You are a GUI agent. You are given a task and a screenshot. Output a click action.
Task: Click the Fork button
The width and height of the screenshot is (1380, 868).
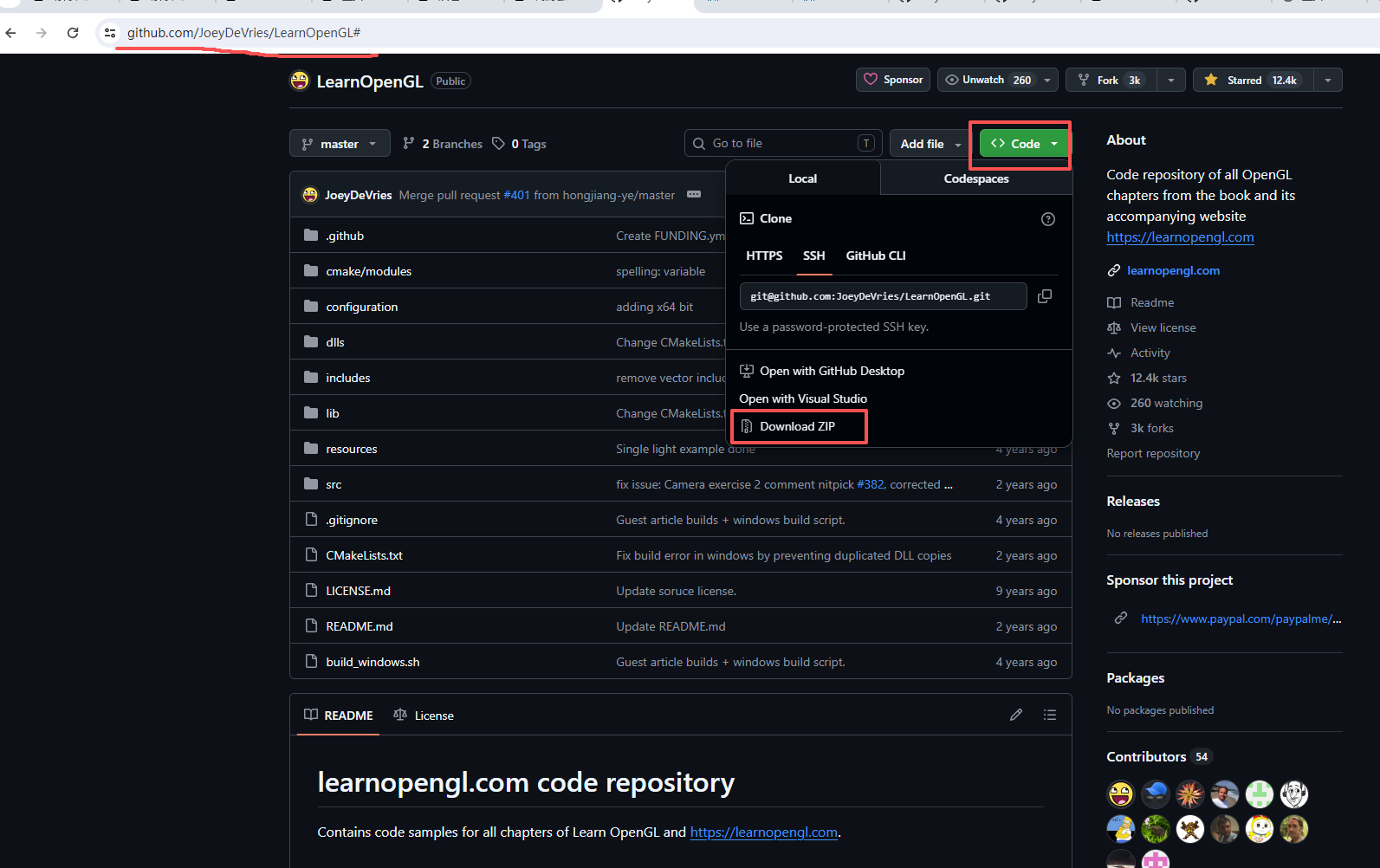pos(1111,80)
